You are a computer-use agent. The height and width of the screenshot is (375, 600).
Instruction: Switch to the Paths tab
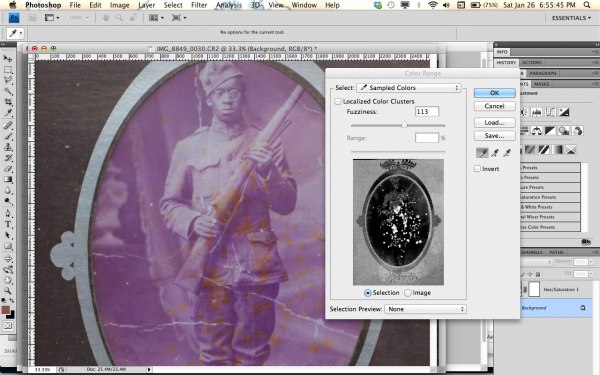click(556, 252)
